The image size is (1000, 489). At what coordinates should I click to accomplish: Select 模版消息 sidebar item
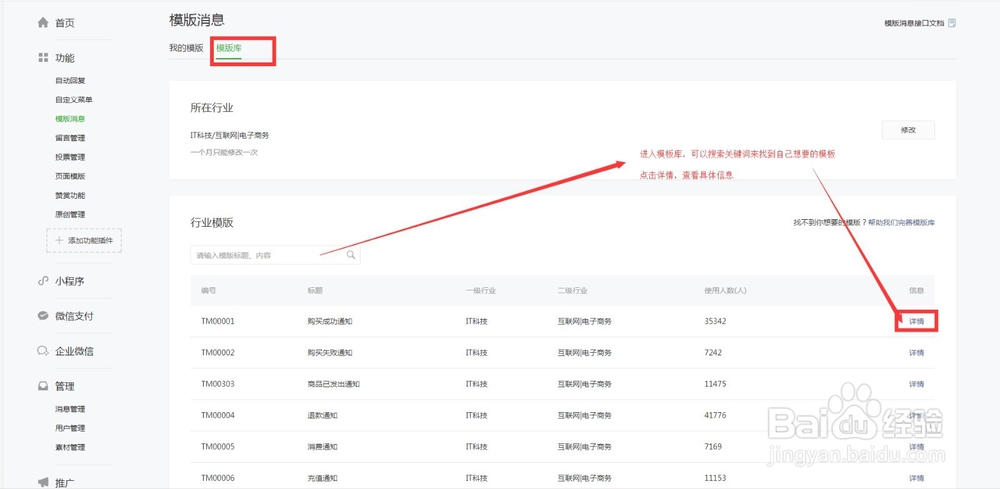pos(70,119)
